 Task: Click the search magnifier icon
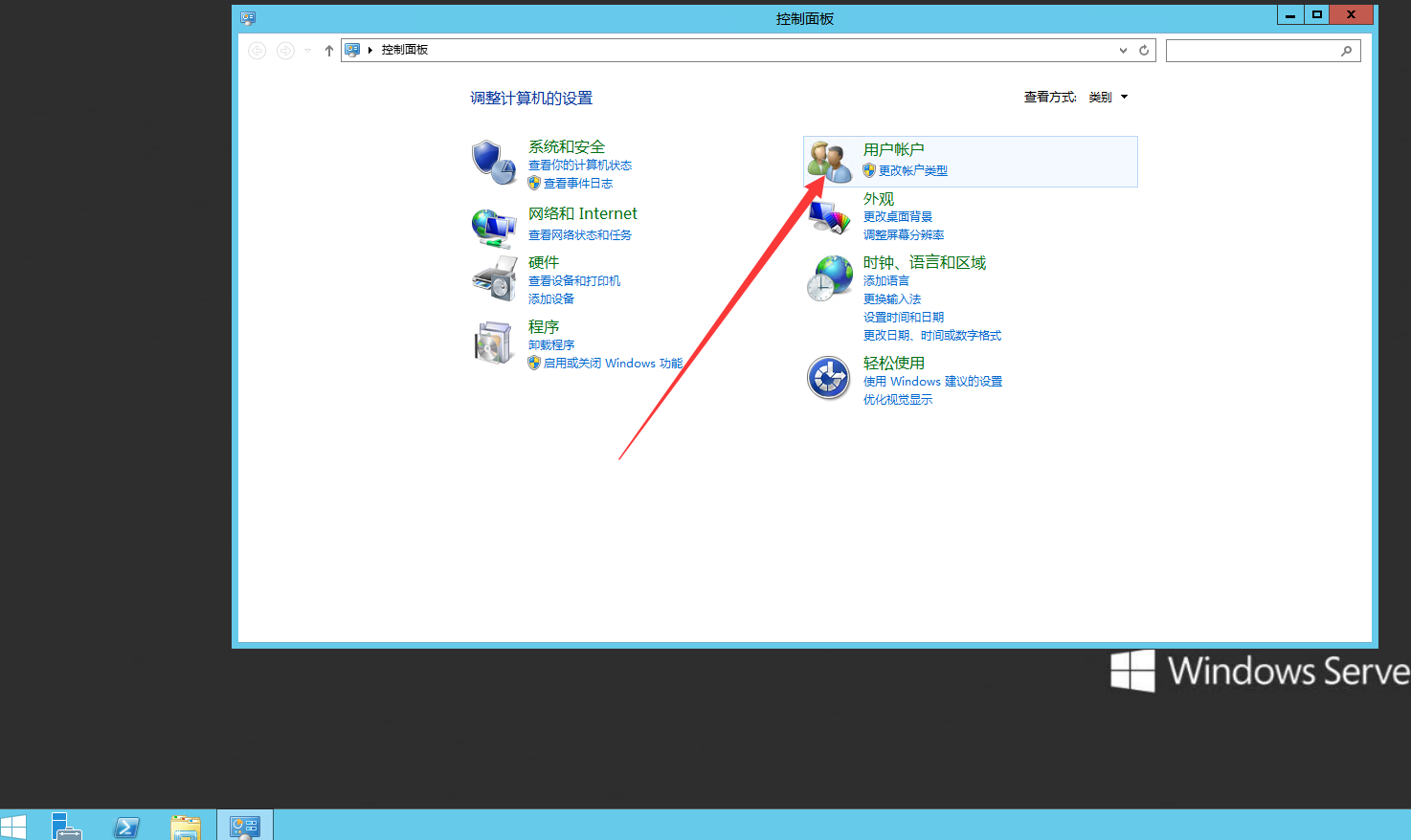point(1347,51)
